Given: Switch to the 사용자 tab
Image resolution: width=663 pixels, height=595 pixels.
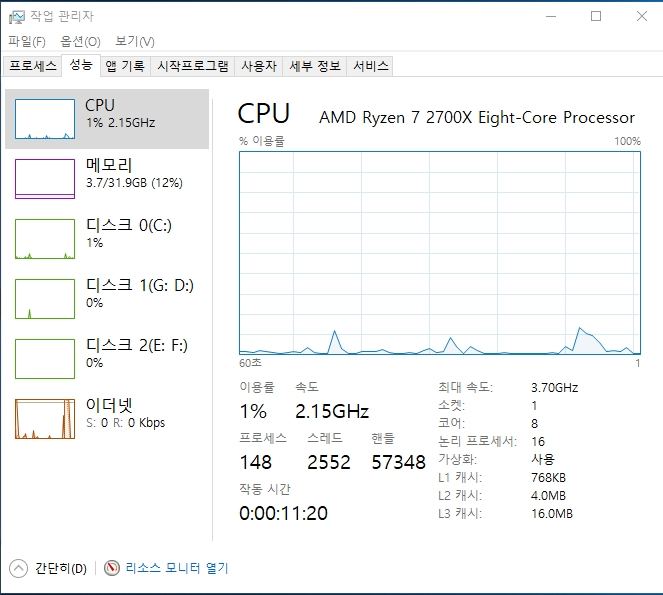Looking at the screenshot, I should (x=258, y=66).
